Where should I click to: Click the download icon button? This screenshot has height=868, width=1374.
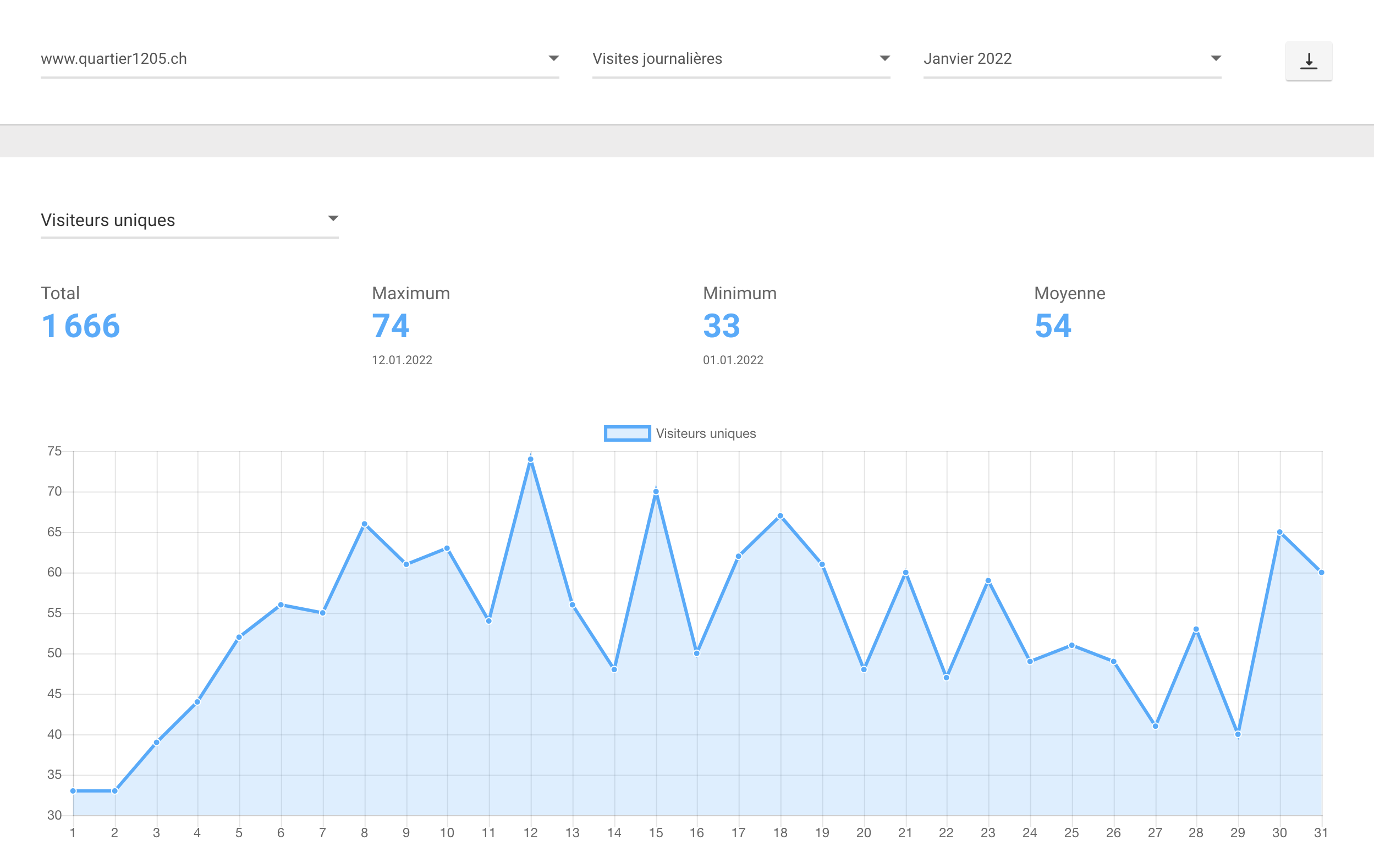tap(1309, 61)
